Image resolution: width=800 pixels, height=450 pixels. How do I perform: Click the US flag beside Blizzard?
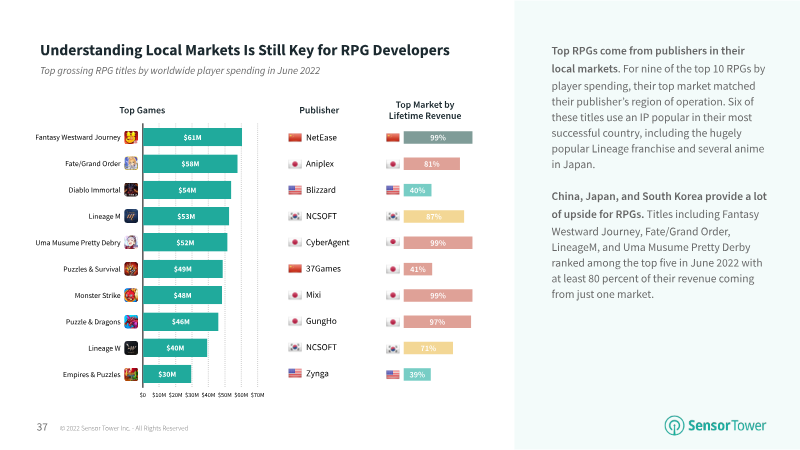tap(295, 190)
